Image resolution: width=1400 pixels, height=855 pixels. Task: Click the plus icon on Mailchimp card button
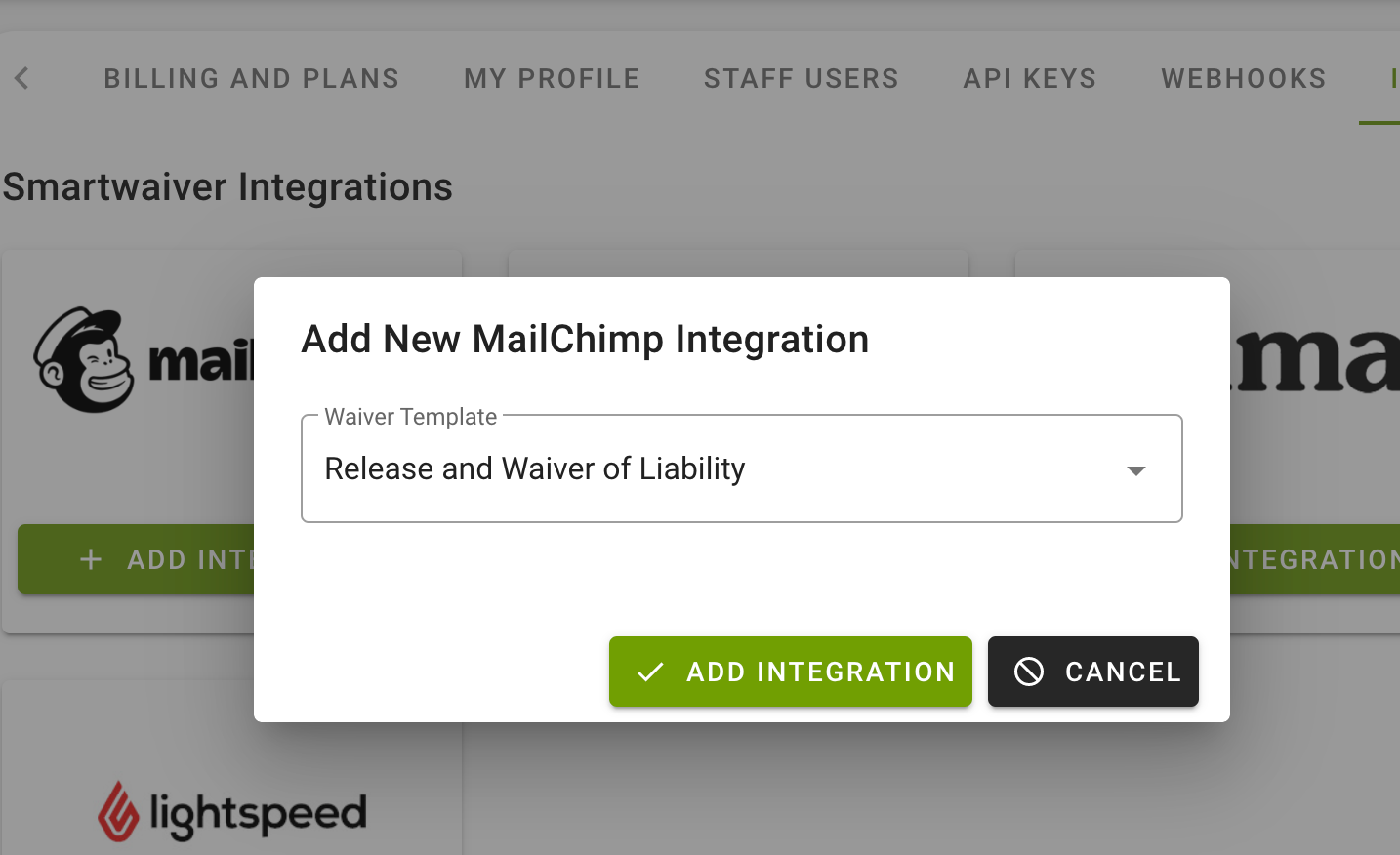click(91, 559)
